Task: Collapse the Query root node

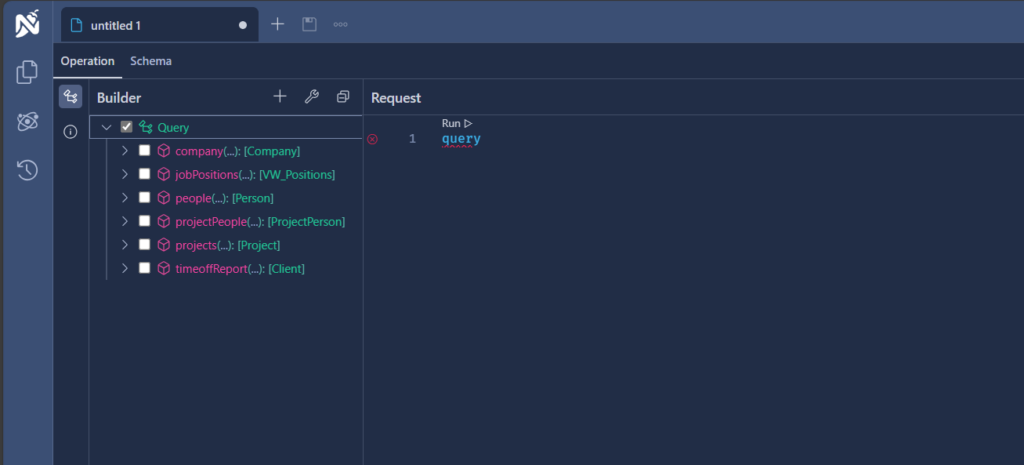Action: pos(106,127)
